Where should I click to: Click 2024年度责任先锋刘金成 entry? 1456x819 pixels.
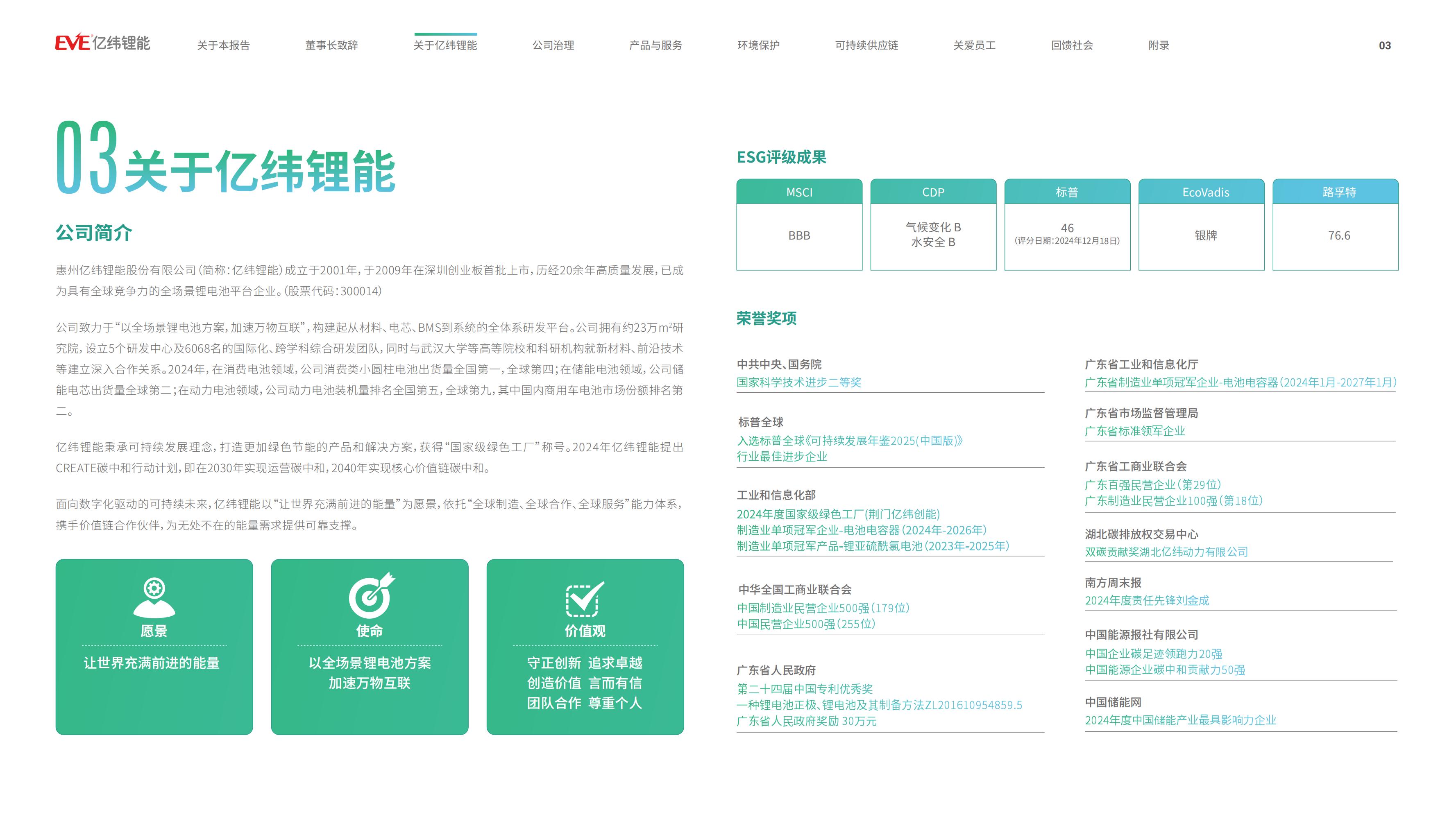[1147, 600]
